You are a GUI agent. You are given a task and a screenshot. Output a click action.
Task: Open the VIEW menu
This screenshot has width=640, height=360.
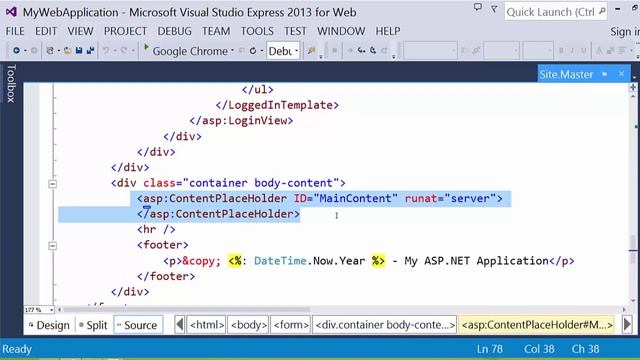click(80, 31)
